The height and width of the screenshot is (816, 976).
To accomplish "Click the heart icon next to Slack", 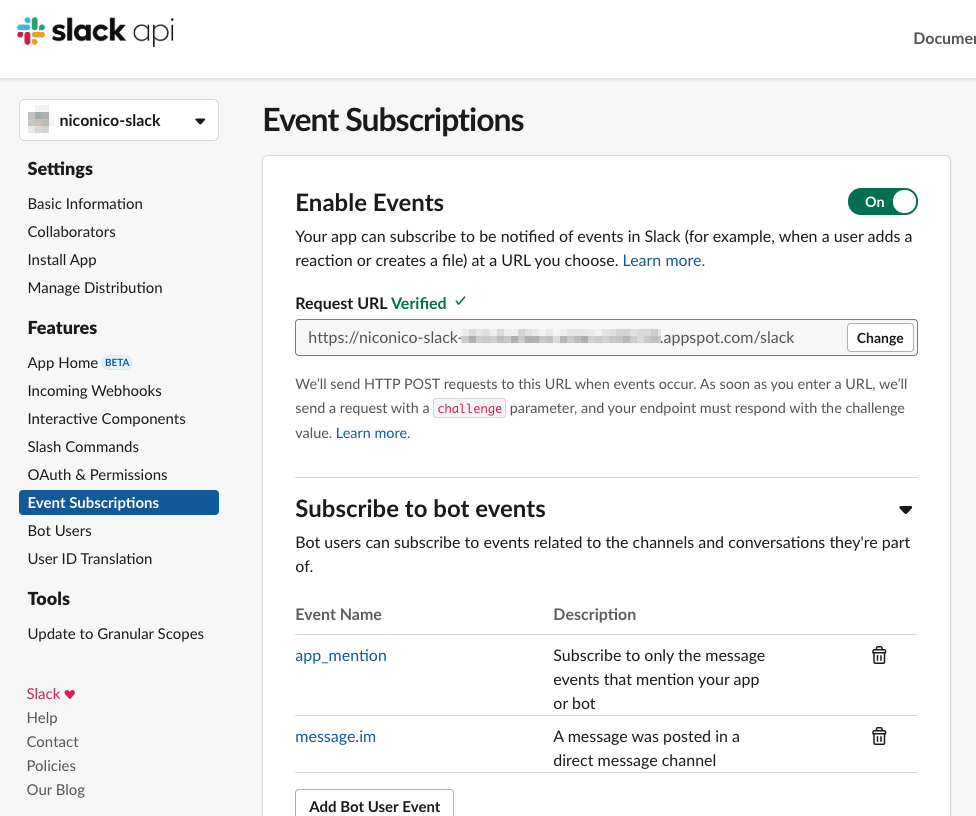I will pyautogui.click(x=70, y=694).
